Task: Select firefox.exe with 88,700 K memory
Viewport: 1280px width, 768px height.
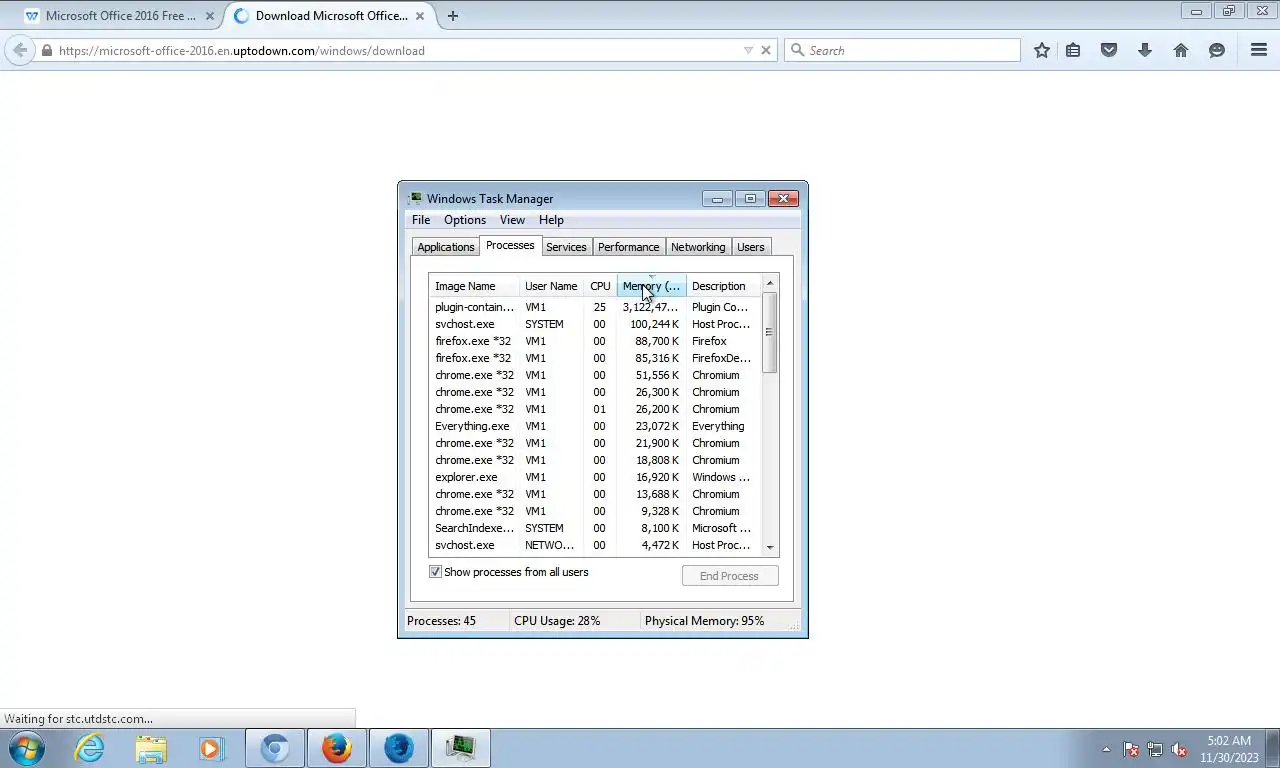Action: pyautogui.click(x=595, y=341)
